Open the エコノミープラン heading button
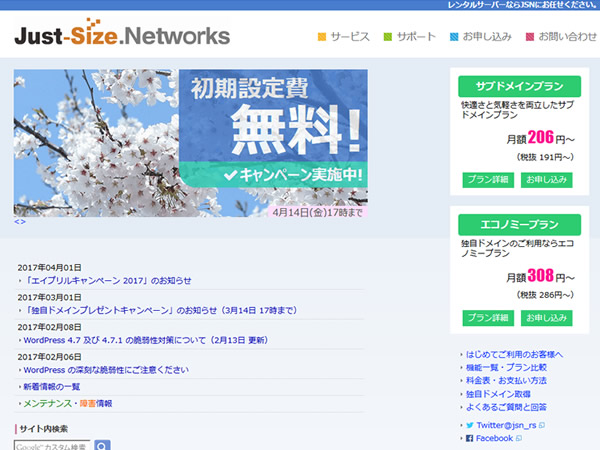Image resolution: width=600 pixels, height=450 pixels. click(x=519, y=225)
